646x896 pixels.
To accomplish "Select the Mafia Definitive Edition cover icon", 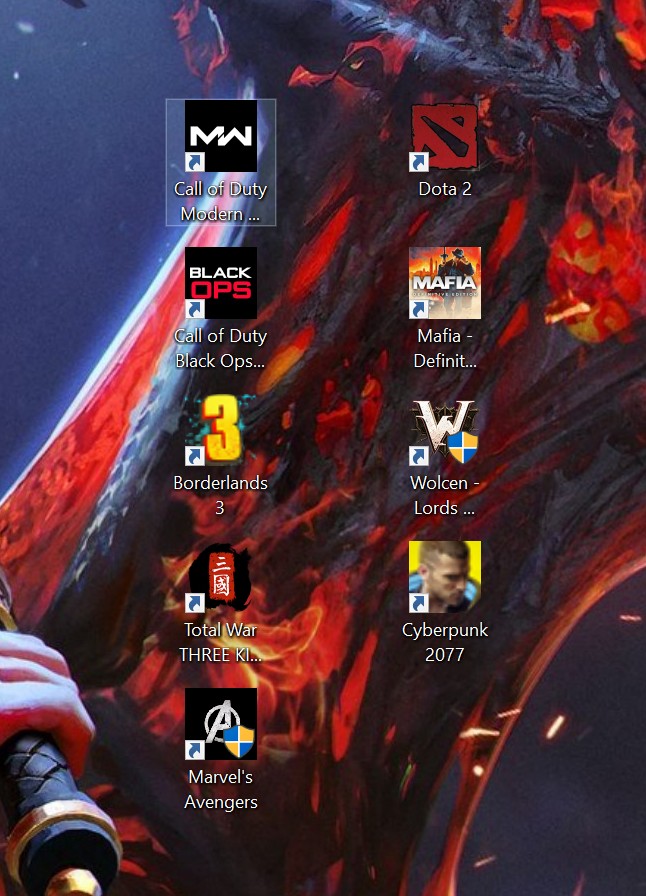I will 445,283.
